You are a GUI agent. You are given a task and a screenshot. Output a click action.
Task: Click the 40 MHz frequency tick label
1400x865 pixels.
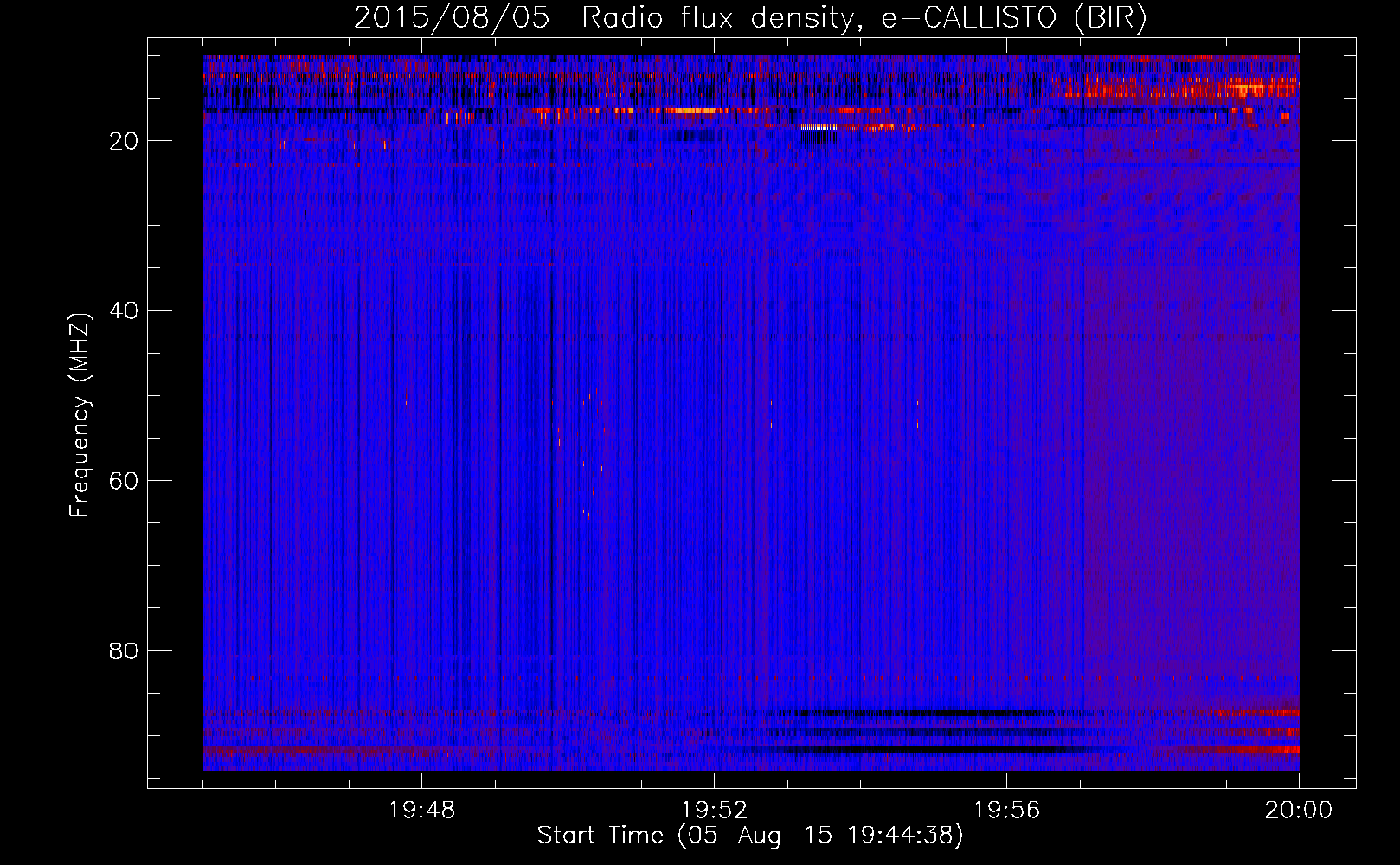click(x=125, y=311)
